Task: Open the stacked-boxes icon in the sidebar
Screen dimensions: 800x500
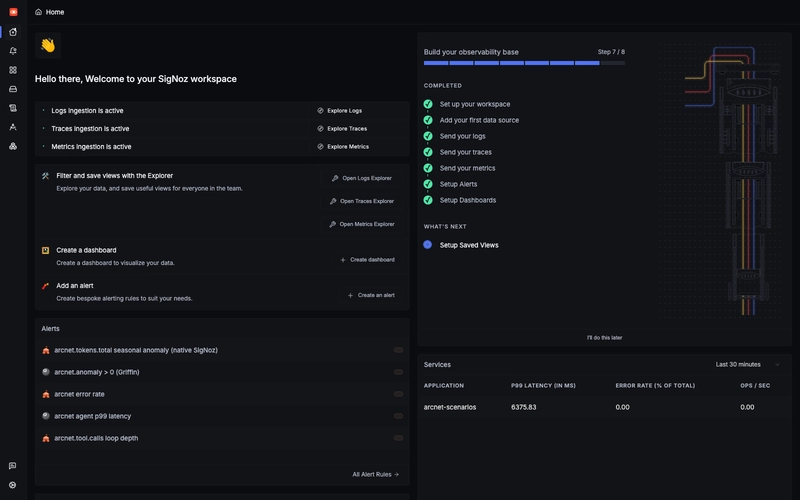Action: [13, 146]
